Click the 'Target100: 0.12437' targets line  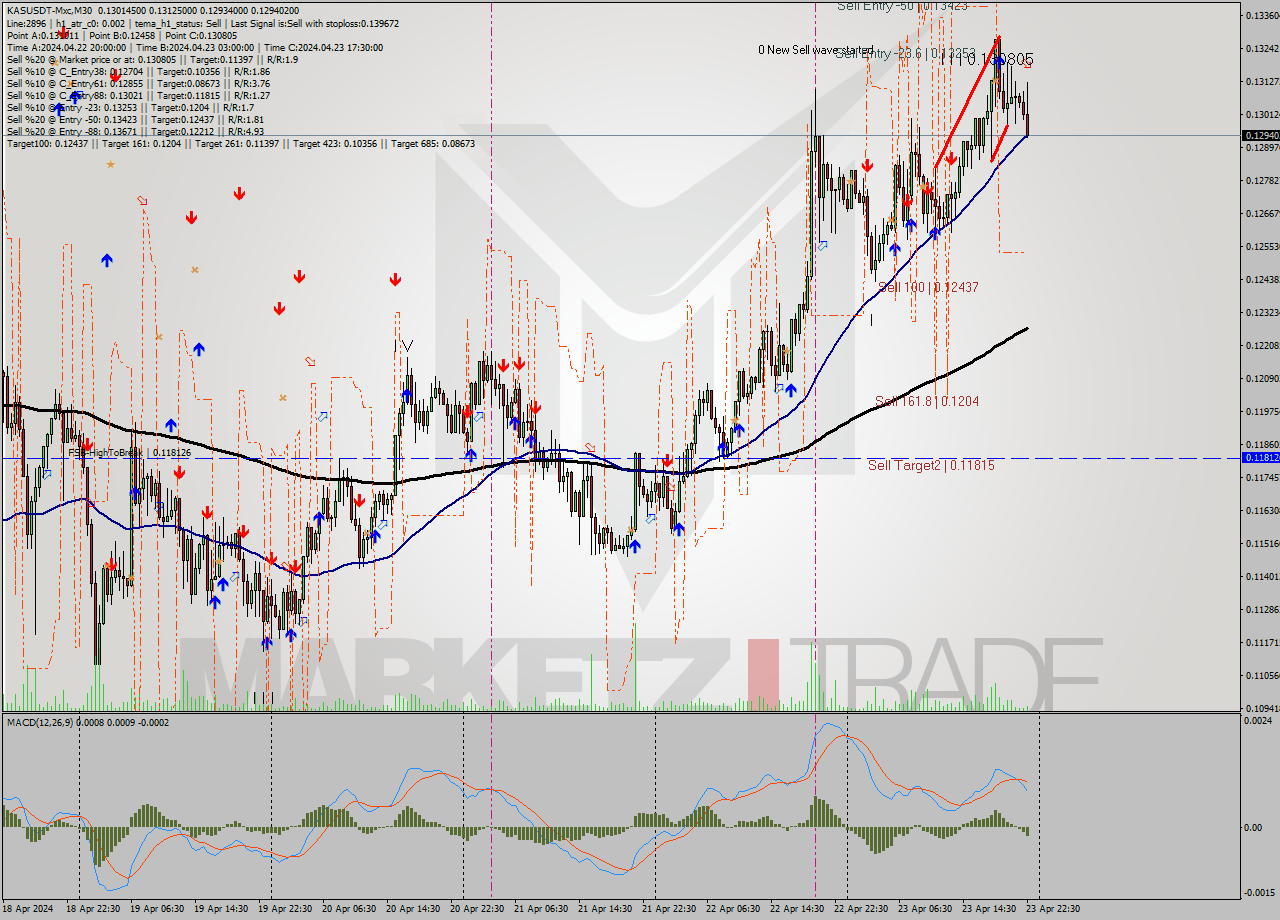point(241,143)
